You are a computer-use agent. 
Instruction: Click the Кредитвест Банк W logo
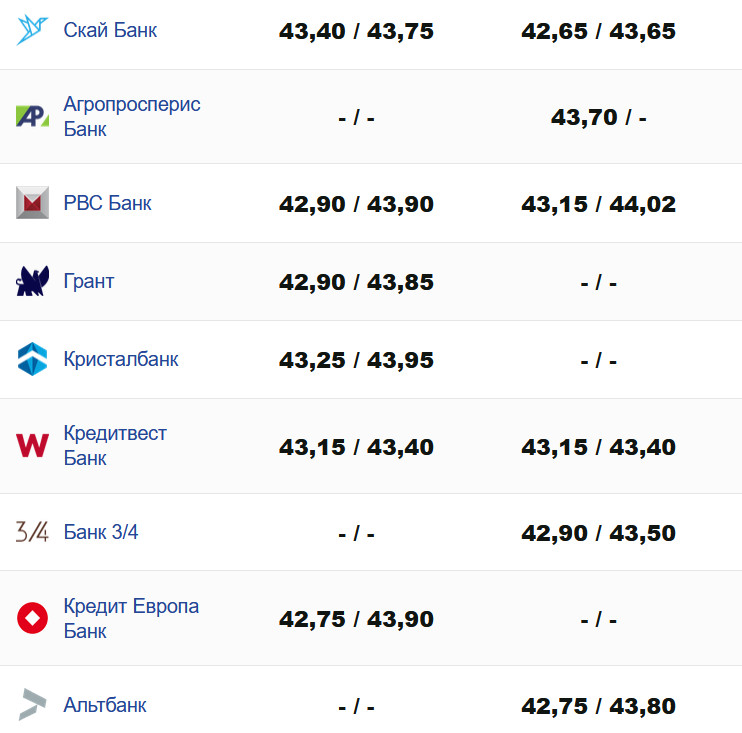32,445
